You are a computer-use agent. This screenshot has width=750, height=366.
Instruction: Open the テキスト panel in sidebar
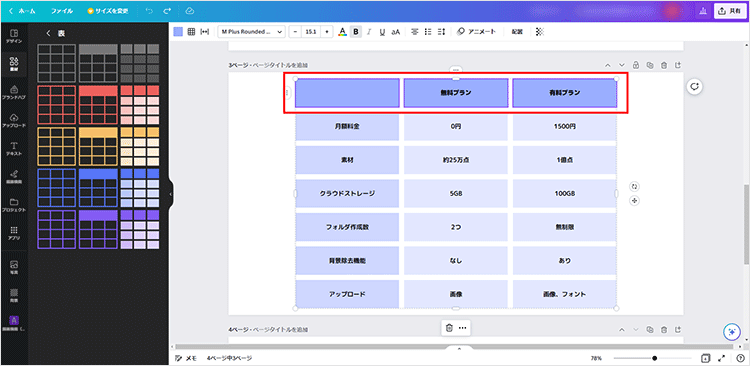(x=14, y=148)
